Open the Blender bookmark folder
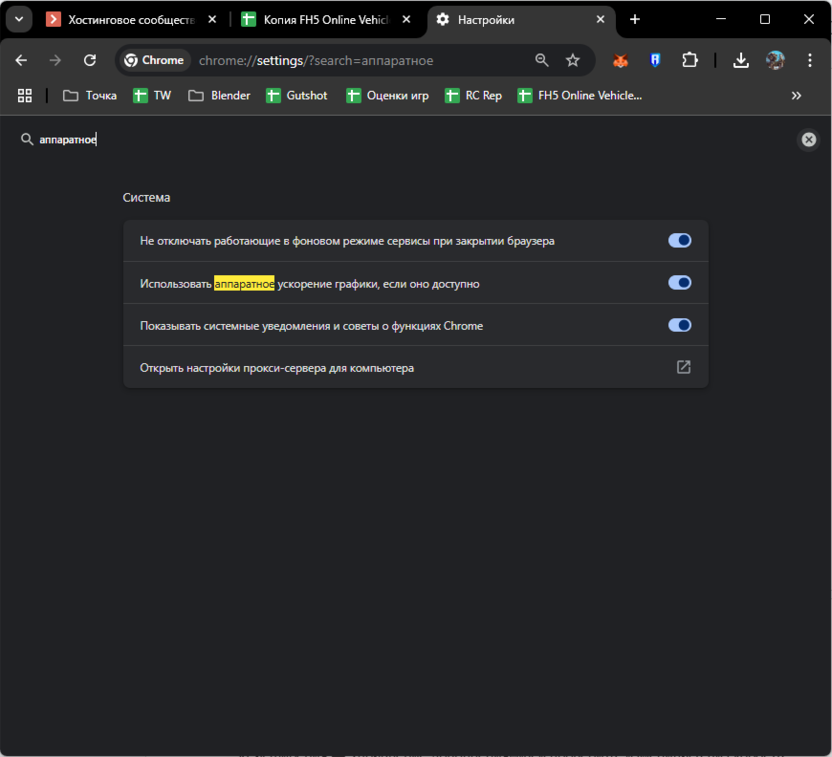832x757 pixels. point(219,95)
